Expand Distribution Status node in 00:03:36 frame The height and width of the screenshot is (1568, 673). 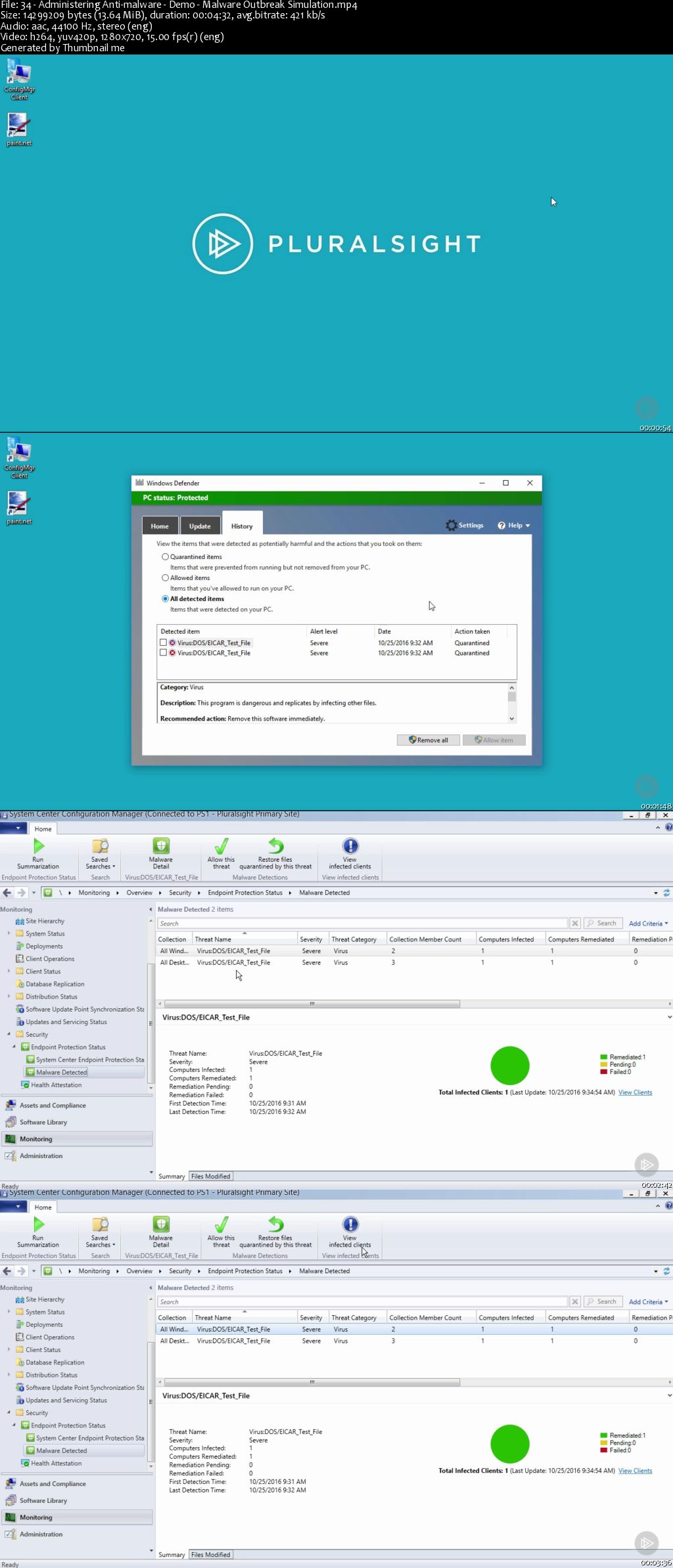[x=9, y=1374]
